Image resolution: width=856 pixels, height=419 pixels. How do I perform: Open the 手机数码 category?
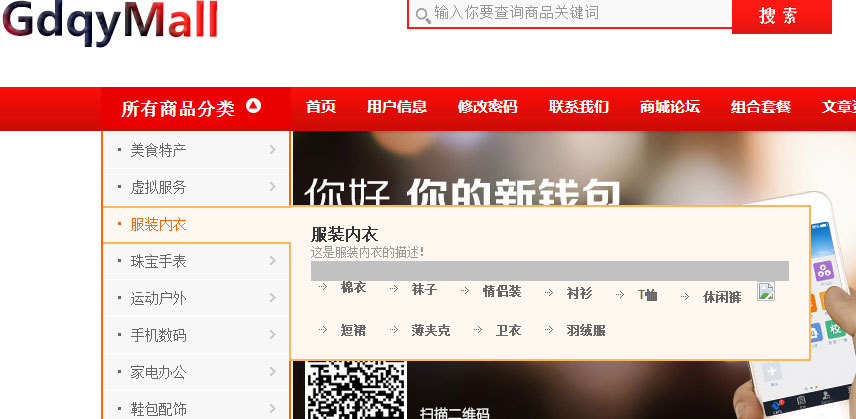coord(158,335)
